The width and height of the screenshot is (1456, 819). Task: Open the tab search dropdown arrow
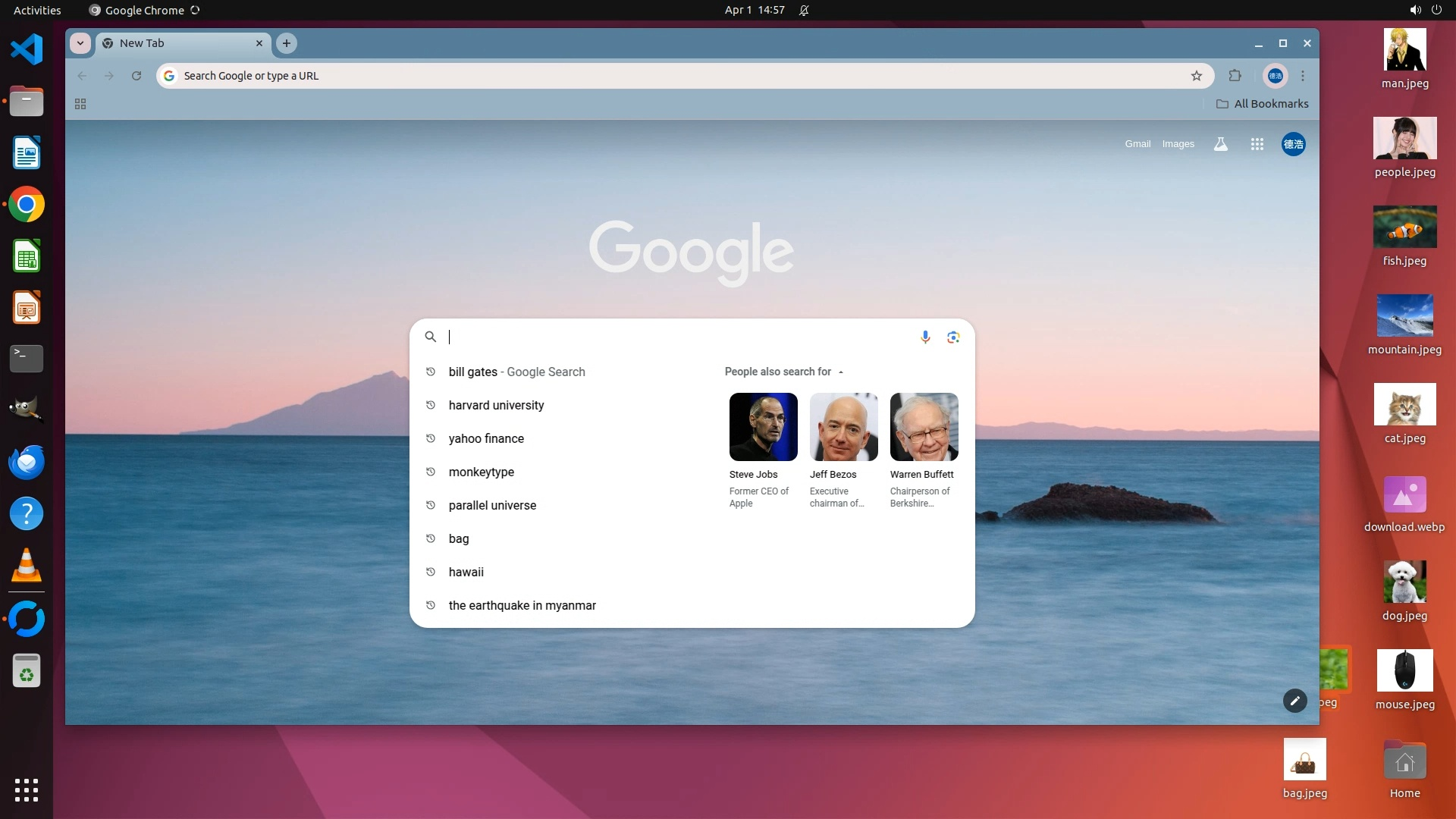coord(80,43)
